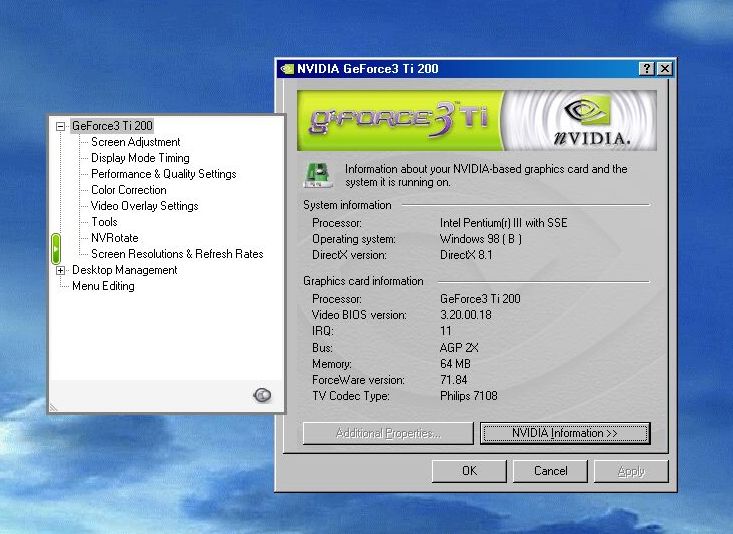Click the '64 MB' memory value

455,364
